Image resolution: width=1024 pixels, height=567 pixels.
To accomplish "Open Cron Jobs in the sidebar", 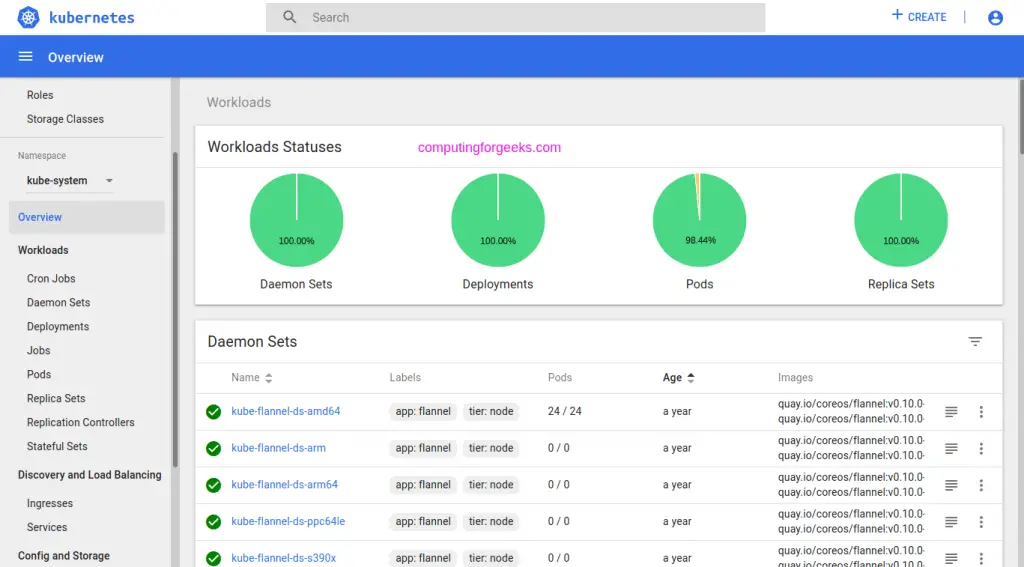I will (51, 278).
